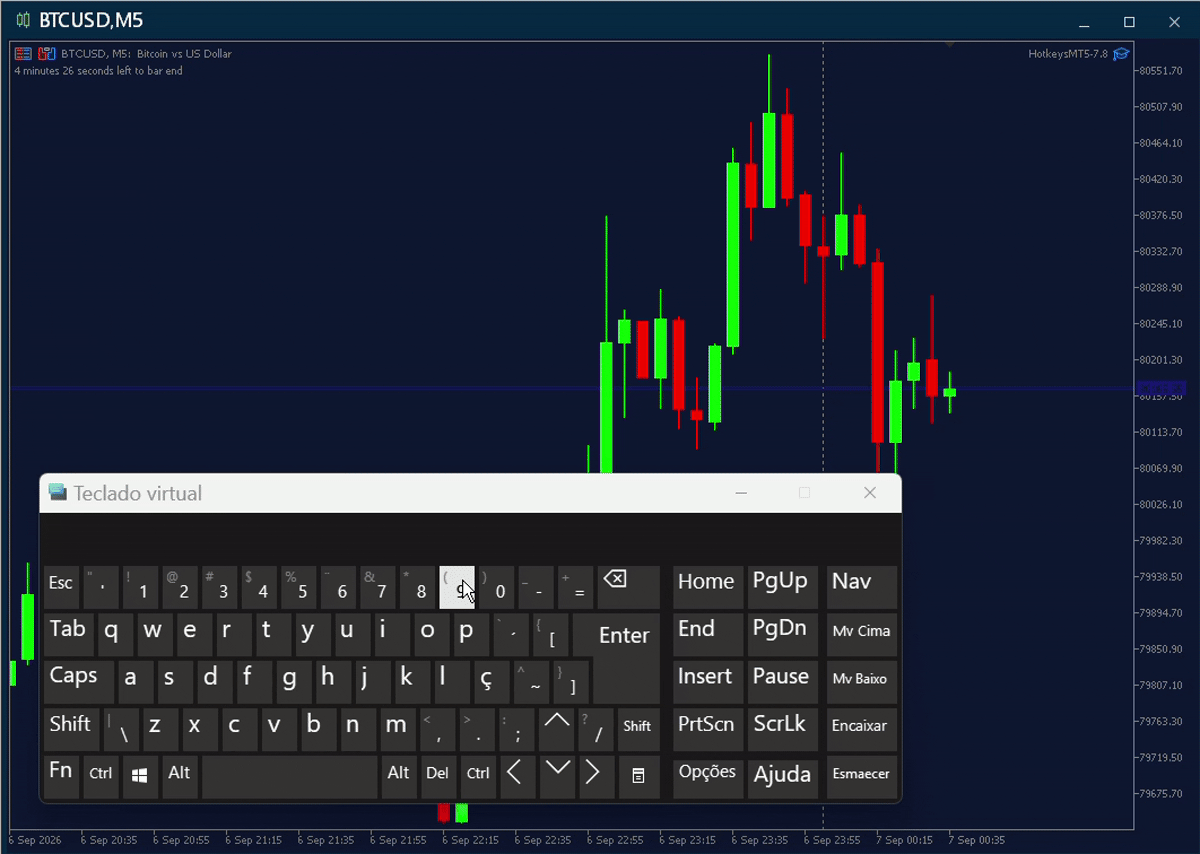Toggle the left Alt key beside the Windows key
The image size is (1200, 854).
(180, 776)
